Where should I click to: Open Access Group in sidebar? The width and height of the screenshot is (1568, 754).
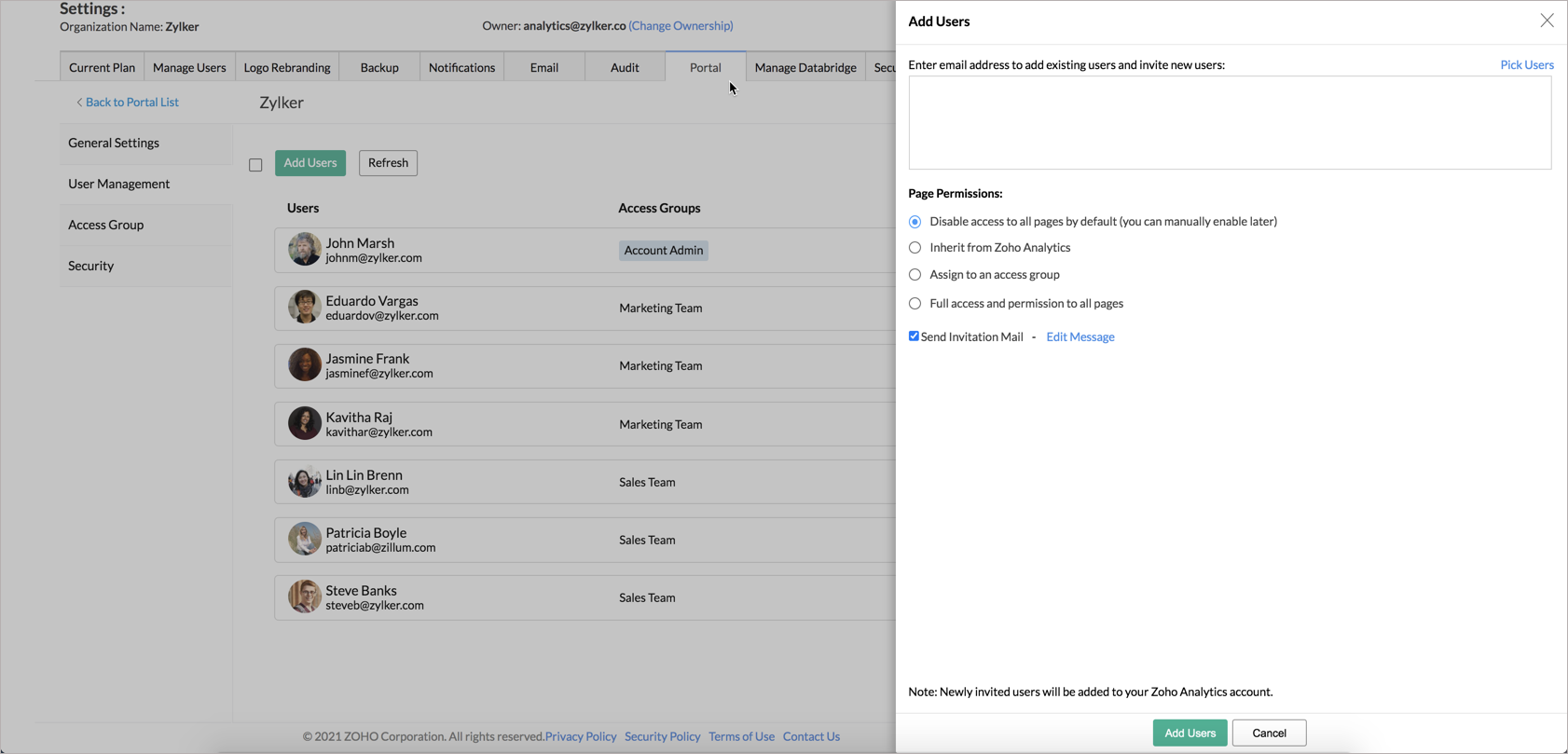click(146, 226)
